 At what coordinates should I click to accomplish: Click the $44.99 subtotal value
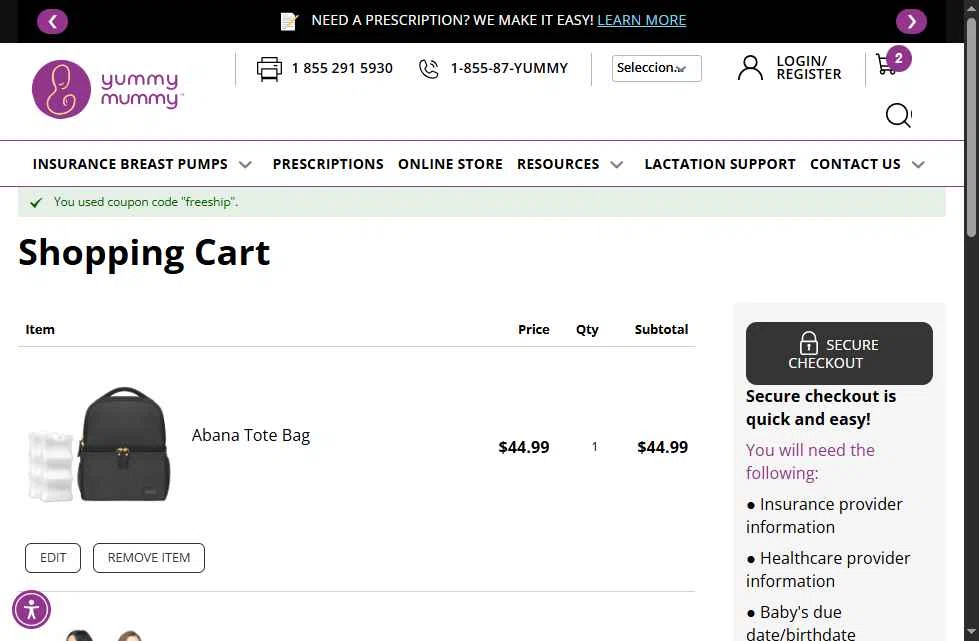(662, 447)
